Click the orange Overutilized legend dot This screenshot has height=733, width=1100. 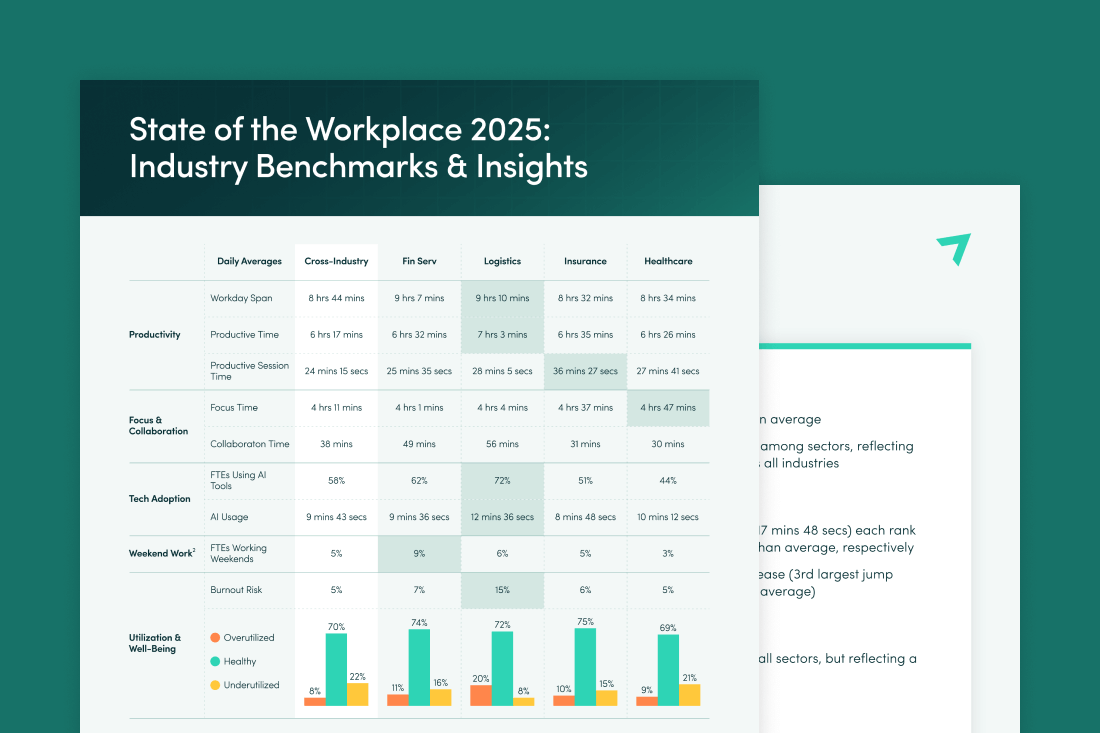click(215, 637)
